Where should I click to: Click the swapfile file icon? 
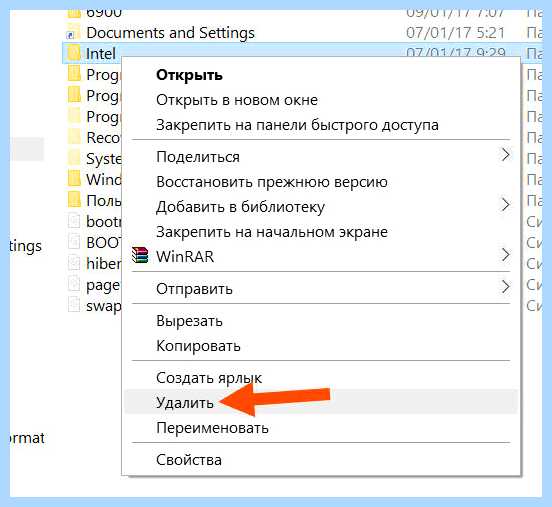click(x=74, y=305)
